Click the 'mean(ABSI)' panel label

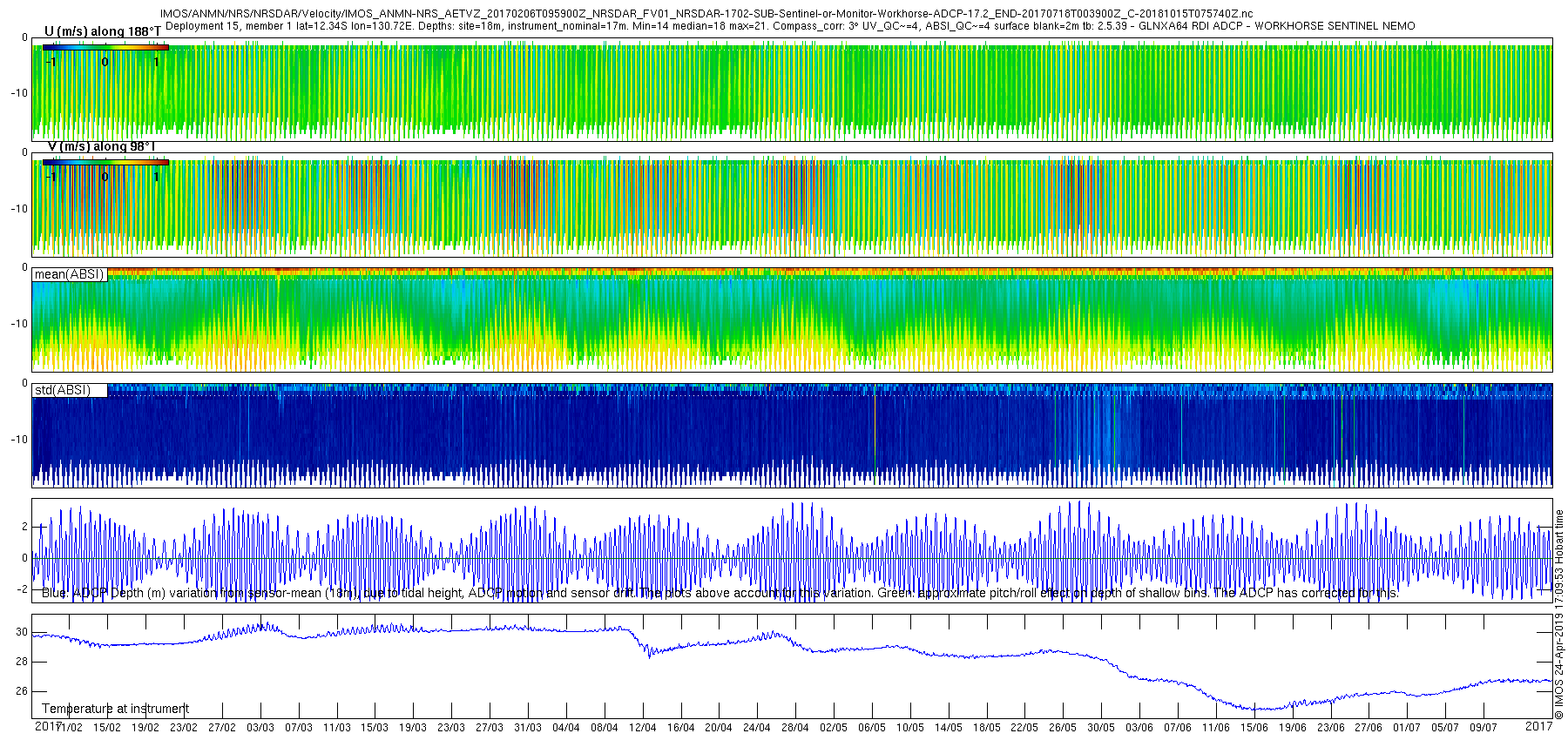click(x=69, y=274)
